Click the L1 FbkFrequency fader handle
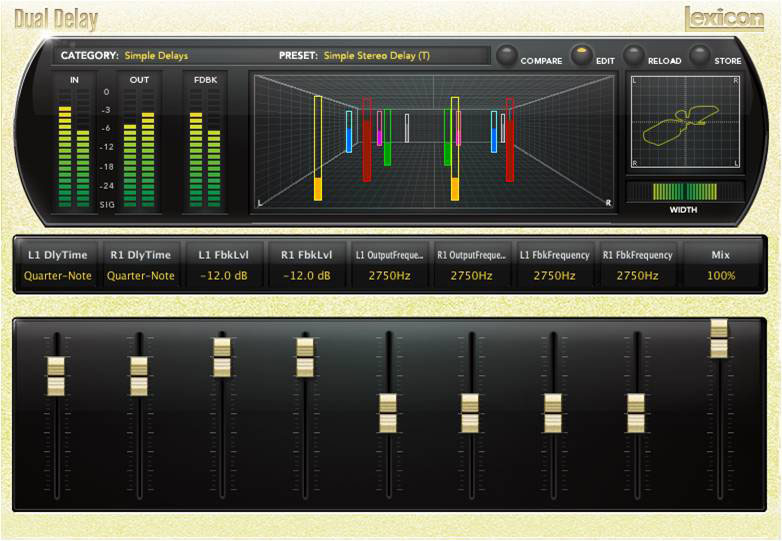The image size is (782, 541). pyautogui.click(x=553, y=413)
